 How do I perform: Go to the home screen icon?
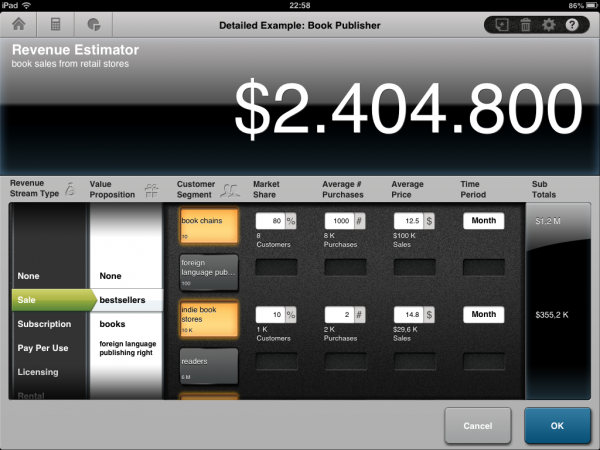click(x=19, y=23)
